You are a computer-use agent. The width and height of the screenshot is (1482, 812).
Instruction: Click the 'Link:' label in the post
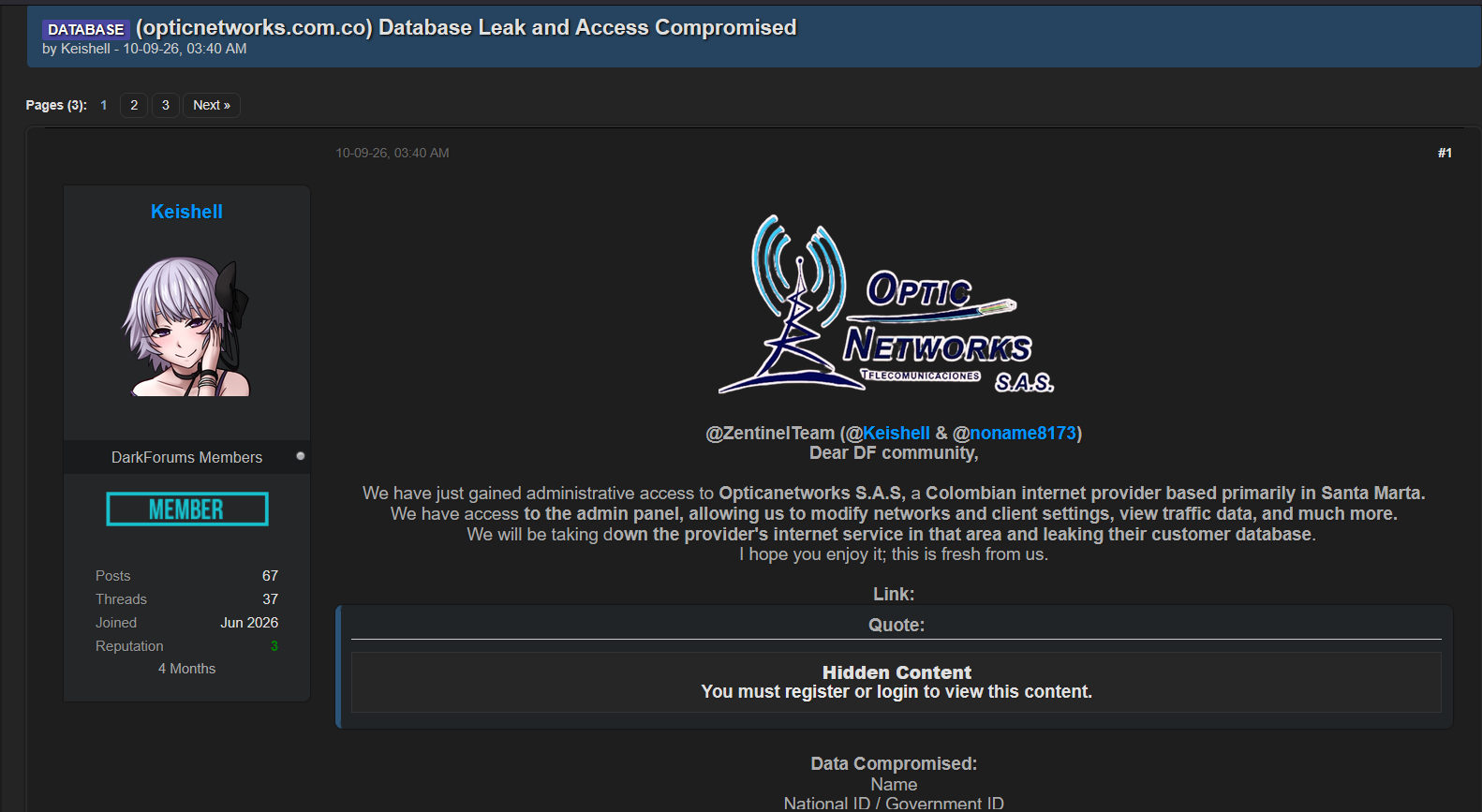894,594
